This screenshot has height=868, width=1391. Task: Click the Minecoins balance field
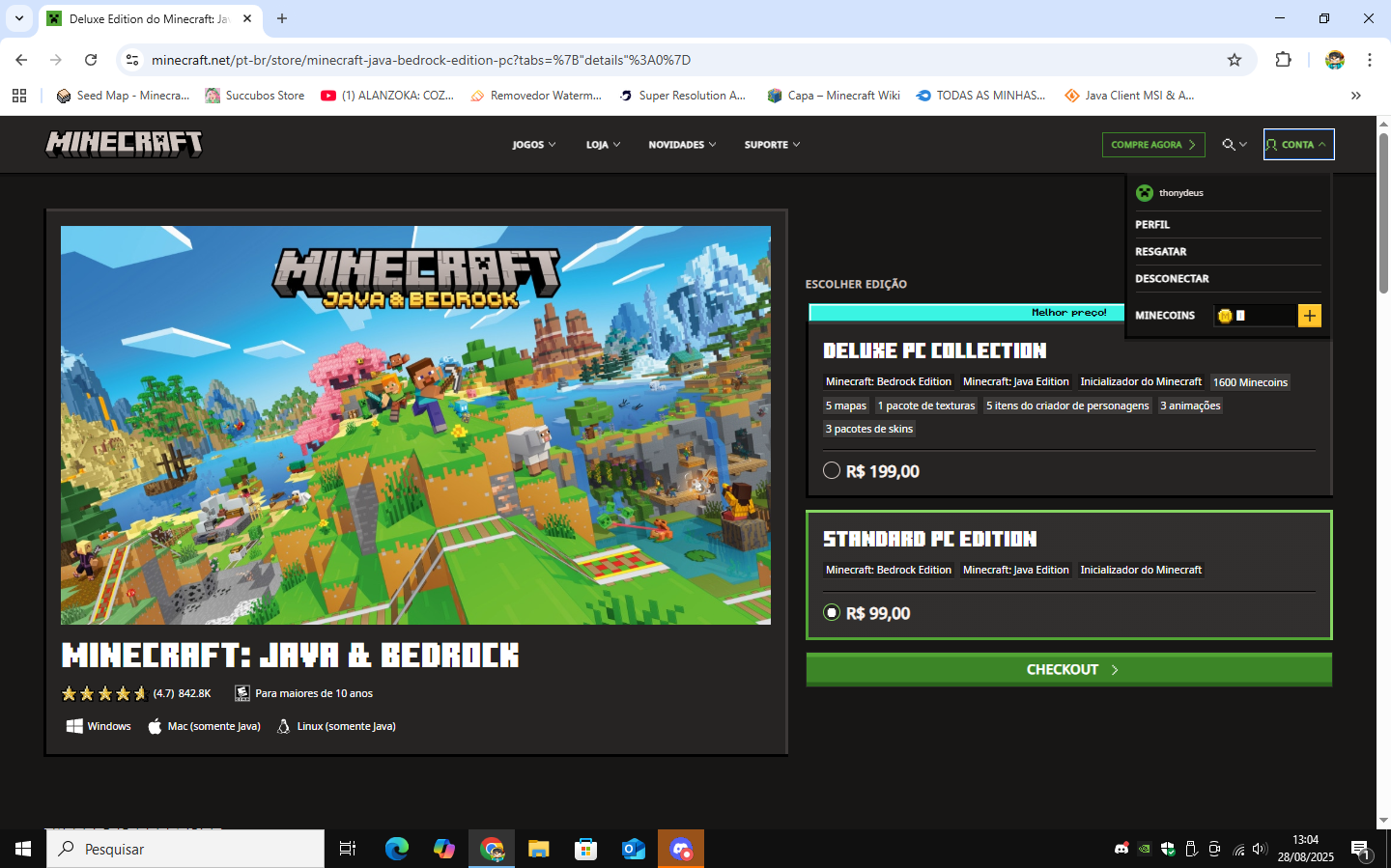1254,316
